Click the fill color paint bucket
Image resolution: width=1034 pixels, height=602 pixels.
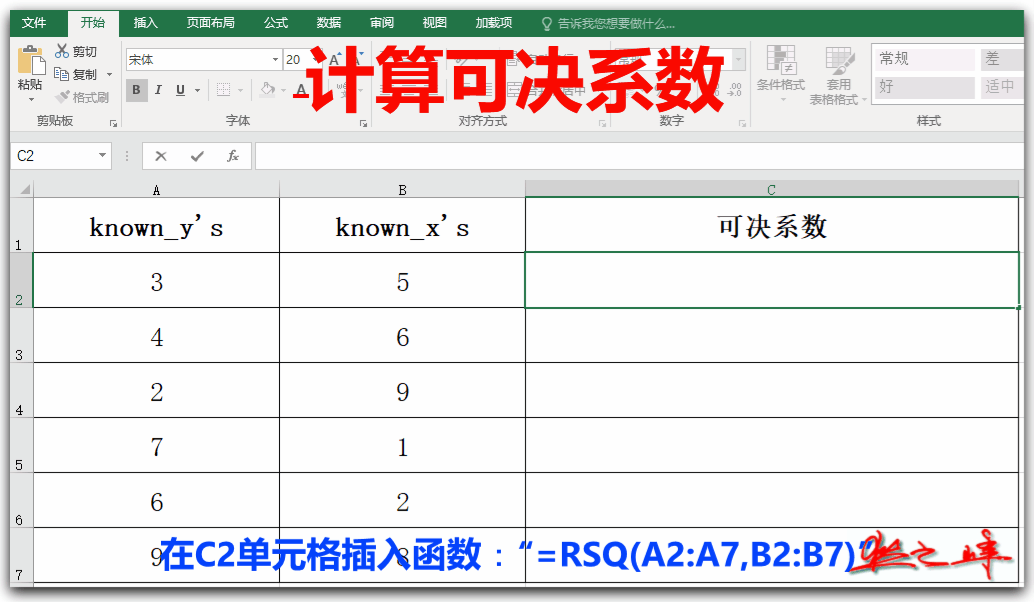[x=267, y=89]
